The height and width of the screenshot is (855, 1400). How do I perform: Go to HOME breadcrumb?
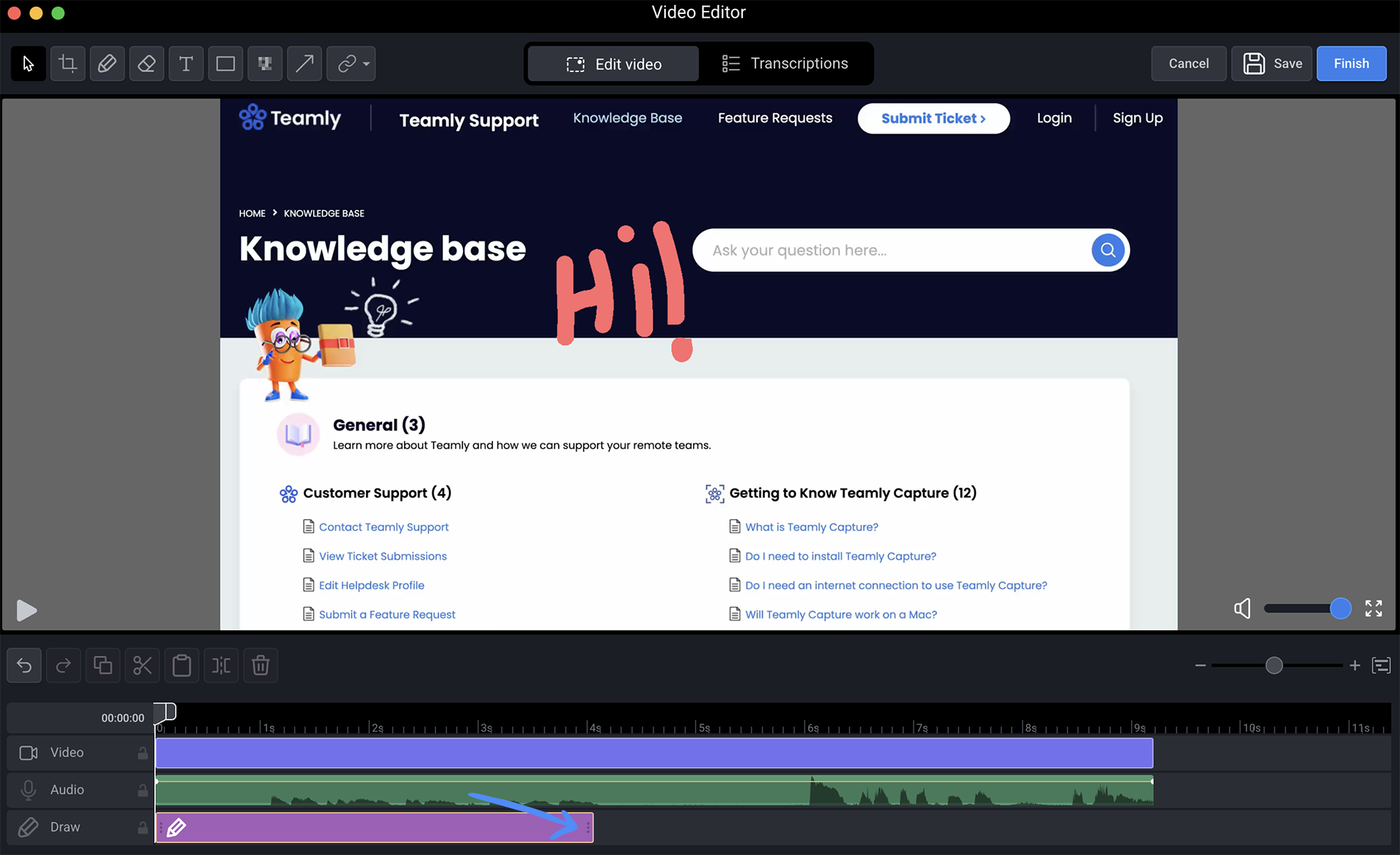tap(252, 213)
